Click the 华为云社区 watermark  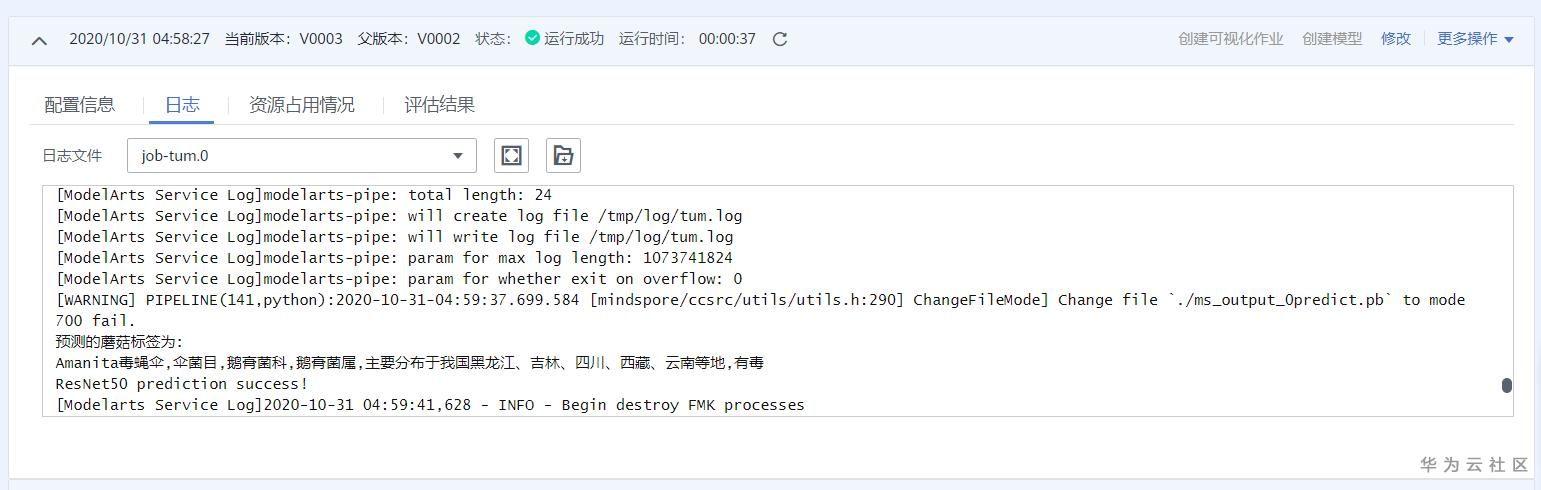1474,464
